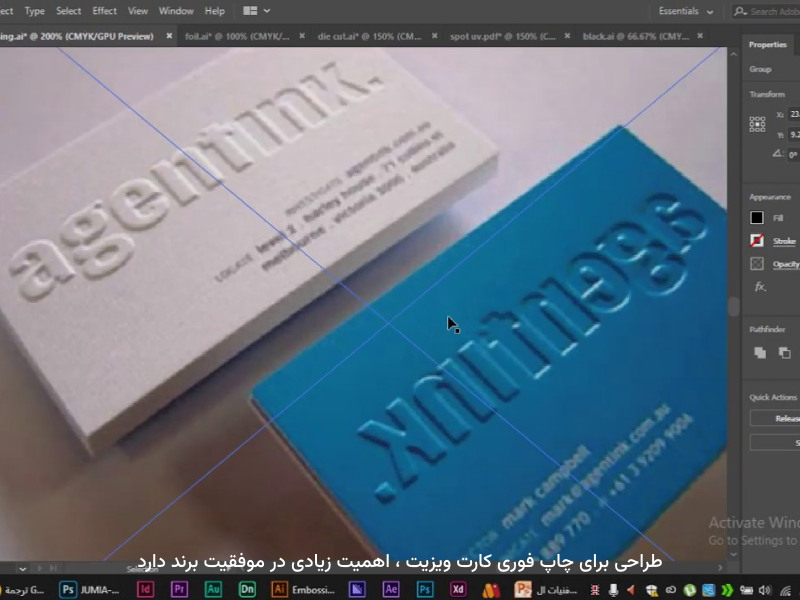Switch to the die cut.ai document tab

pos(369,36)
